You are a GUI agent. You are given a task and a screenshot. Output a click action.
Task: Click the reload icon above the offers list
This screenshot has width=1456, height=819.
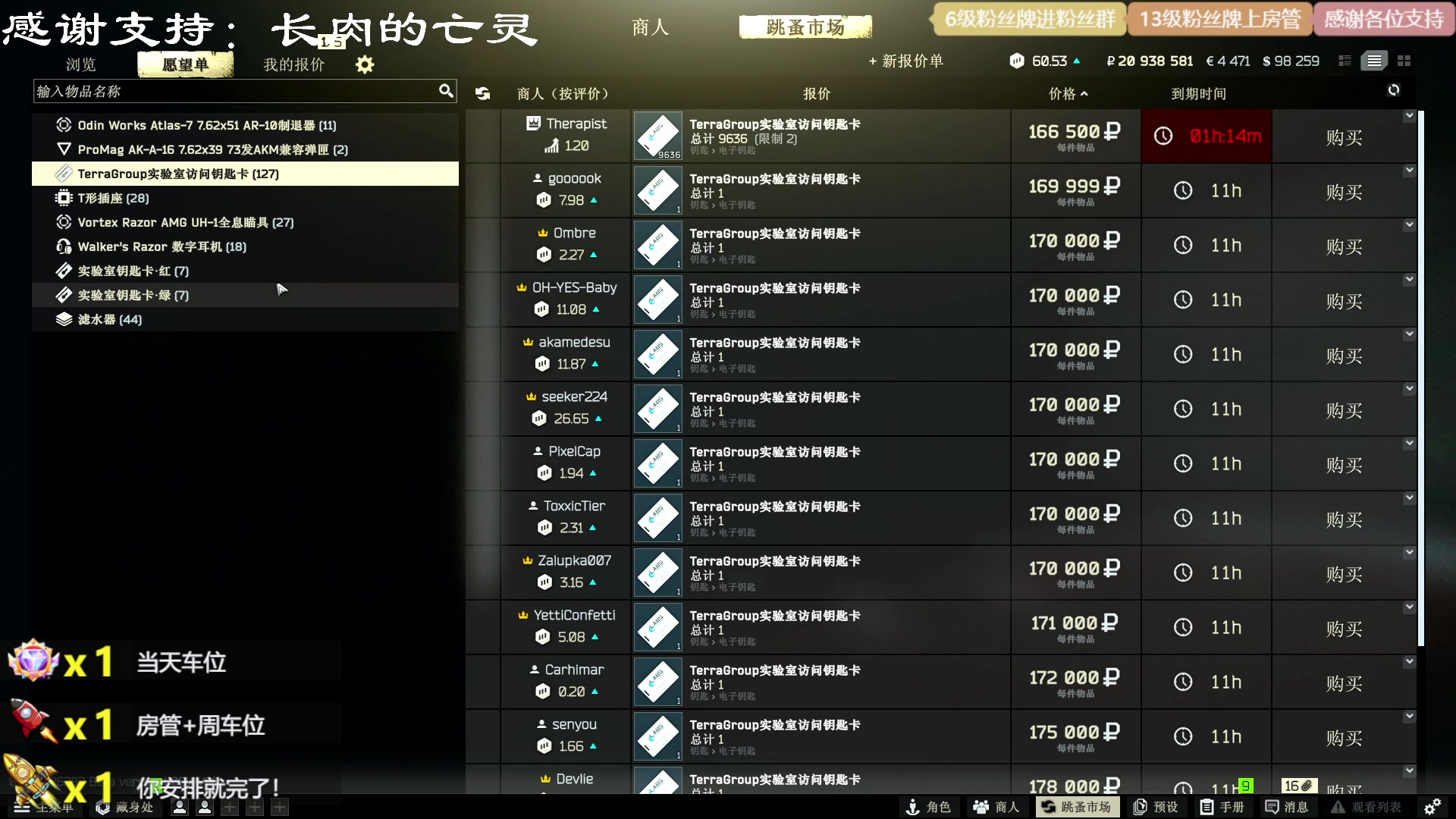tap(1394, 90)
